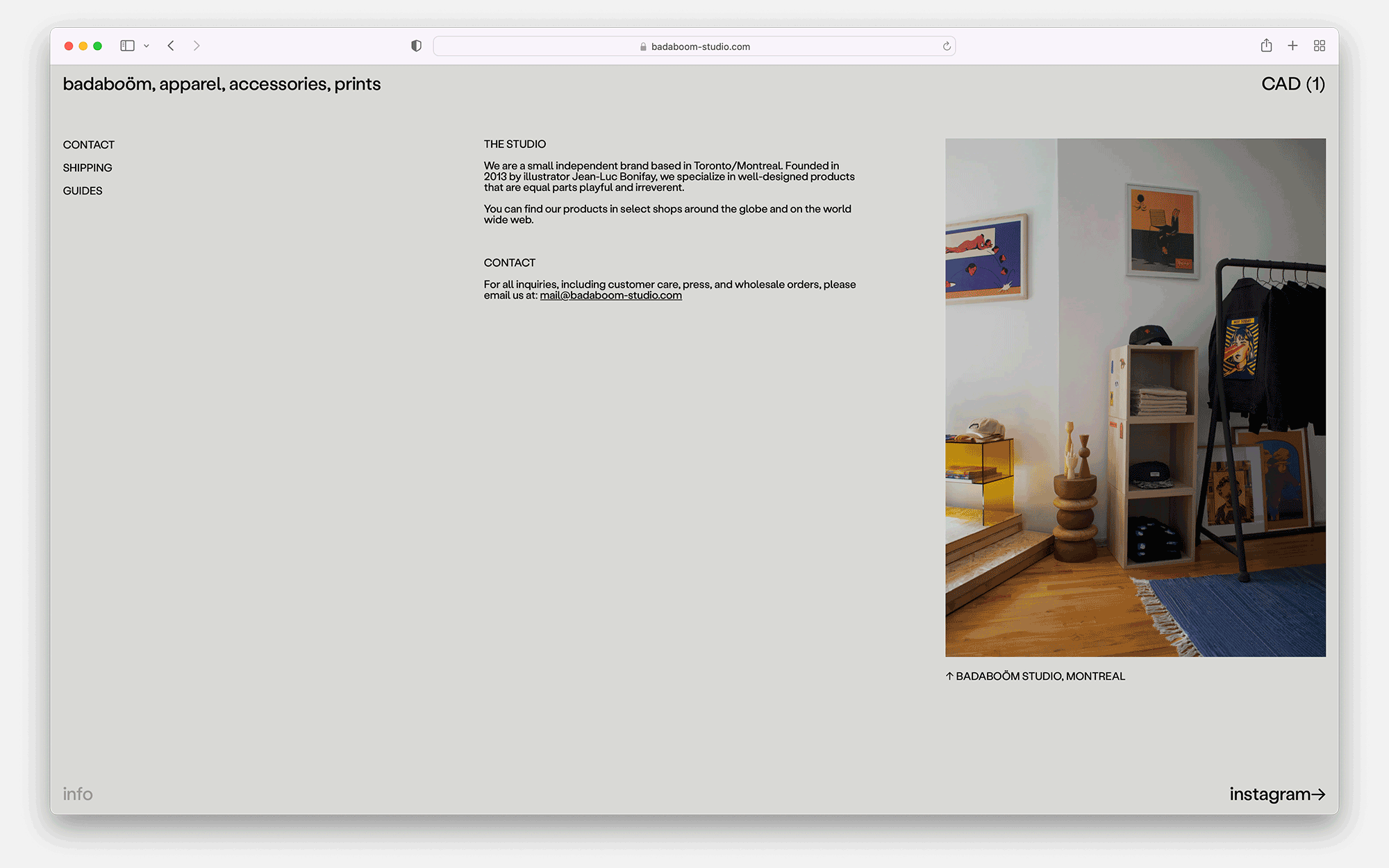
Task: Click the lock icon in address bar
Action: pos(643,47)
